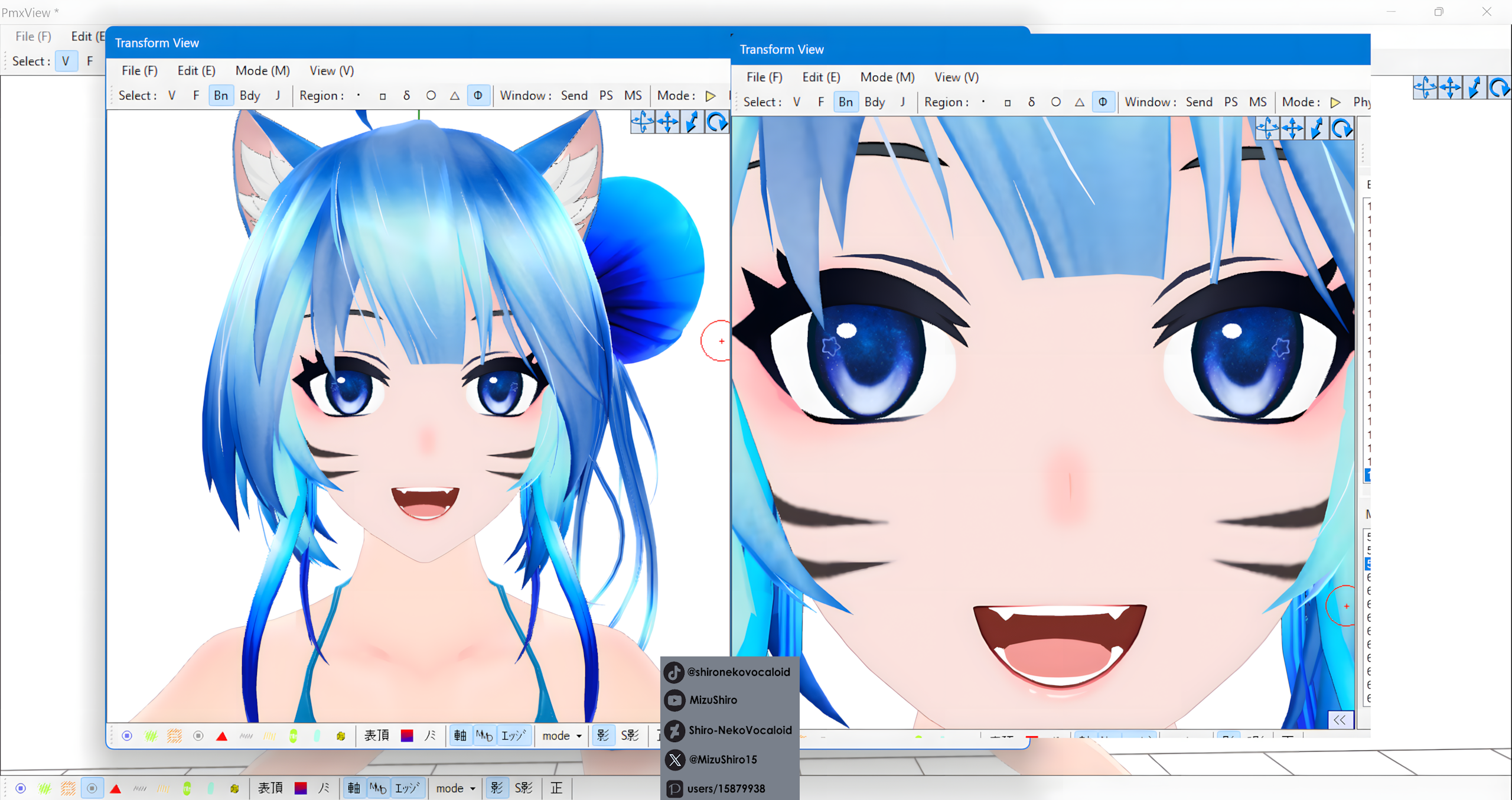Toggle Bdy selection in right Transform View
This screenshot has height=800, width=1512.
[875, 102]
